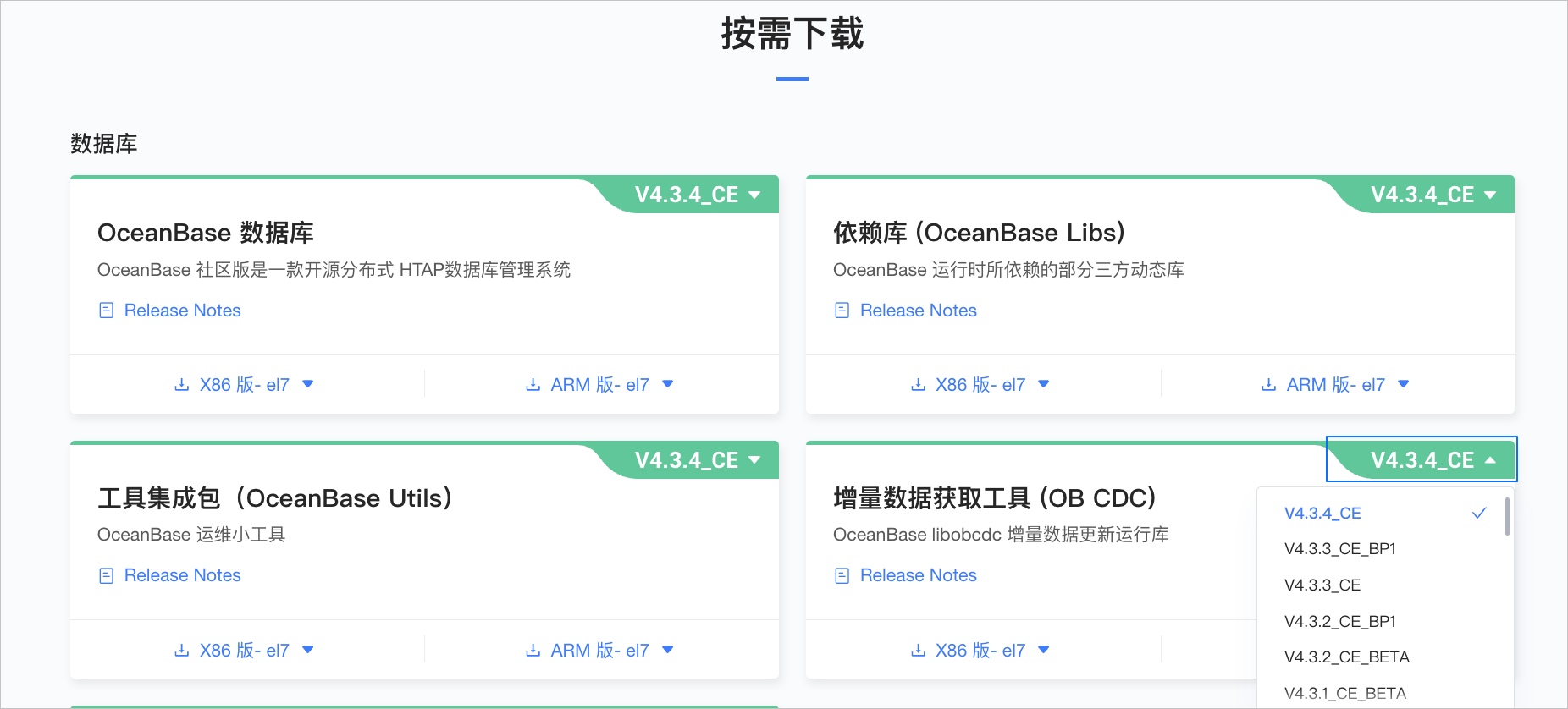Screen dimensions: 1568x709
Task: Download X86 版- el7 for OceanBase Libs
Action: tap(980, 385)
